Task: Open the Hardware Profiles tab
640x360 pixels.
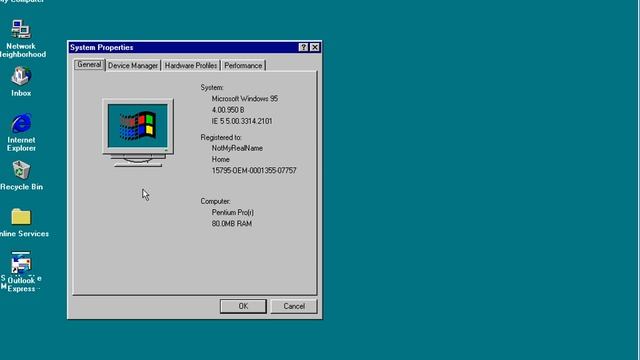Action: pos(191,66)
